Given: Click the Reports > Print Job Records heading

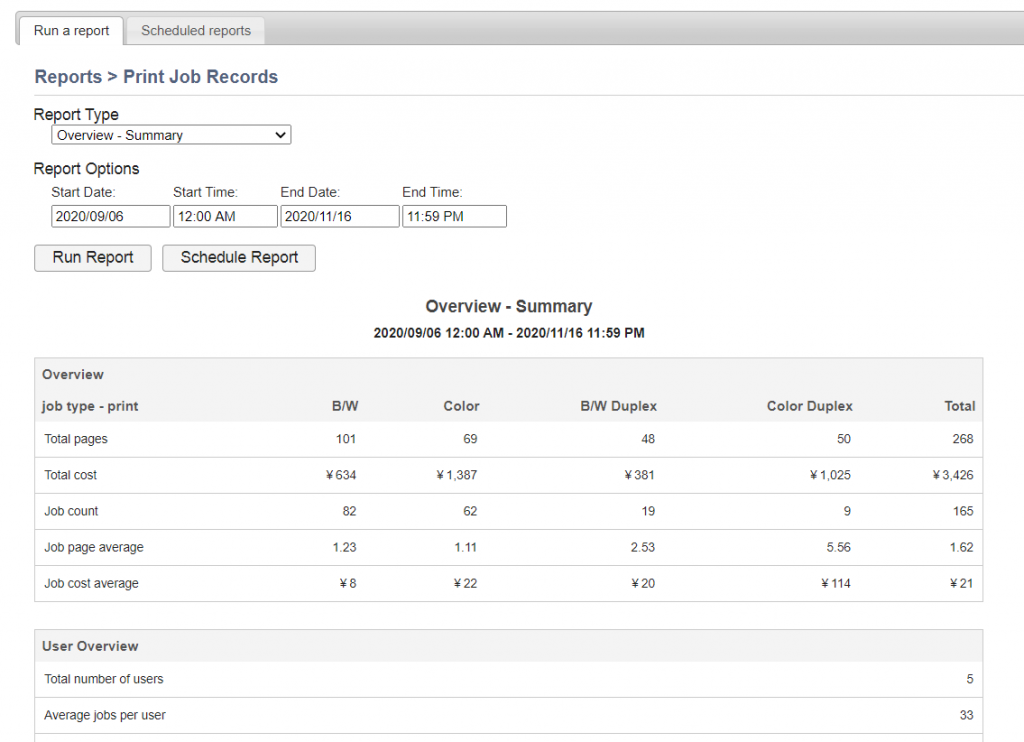Looking at the screenshot, I should pyautogui.click(x=156, y=77).
